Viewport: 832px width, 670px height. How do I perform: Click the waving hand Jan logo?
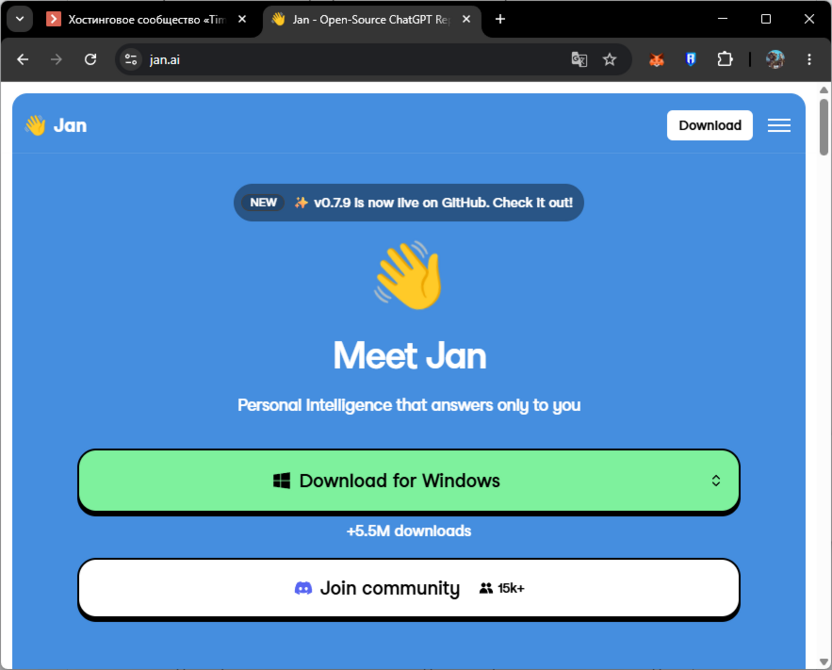36,125
